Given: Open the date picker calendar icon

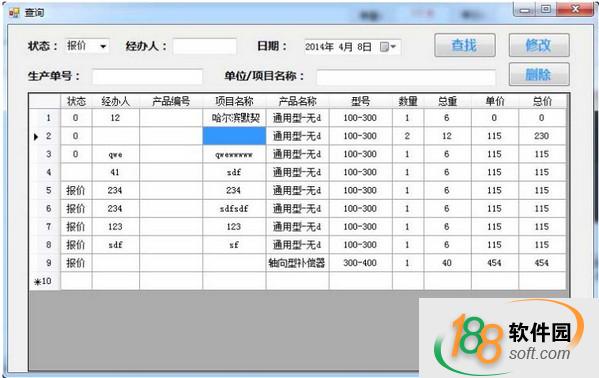Looking at the screenshot, I should [388, 47].
